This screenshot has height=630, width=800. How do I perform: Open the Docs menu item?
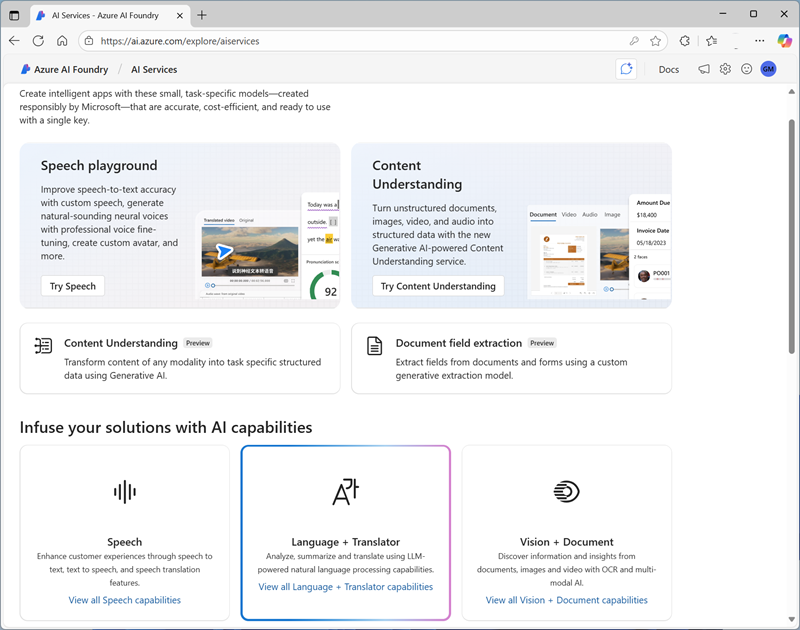[668, 69]
